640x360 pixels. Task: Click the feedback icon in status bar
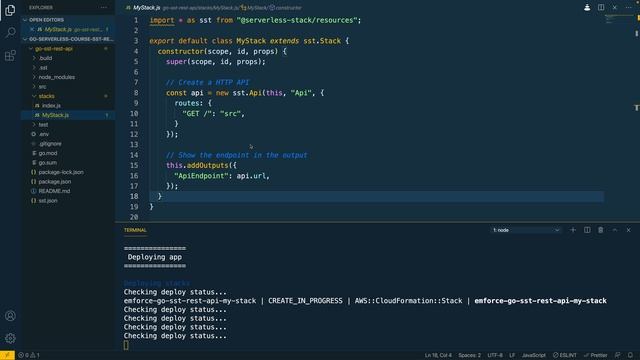tap(618, 355)
